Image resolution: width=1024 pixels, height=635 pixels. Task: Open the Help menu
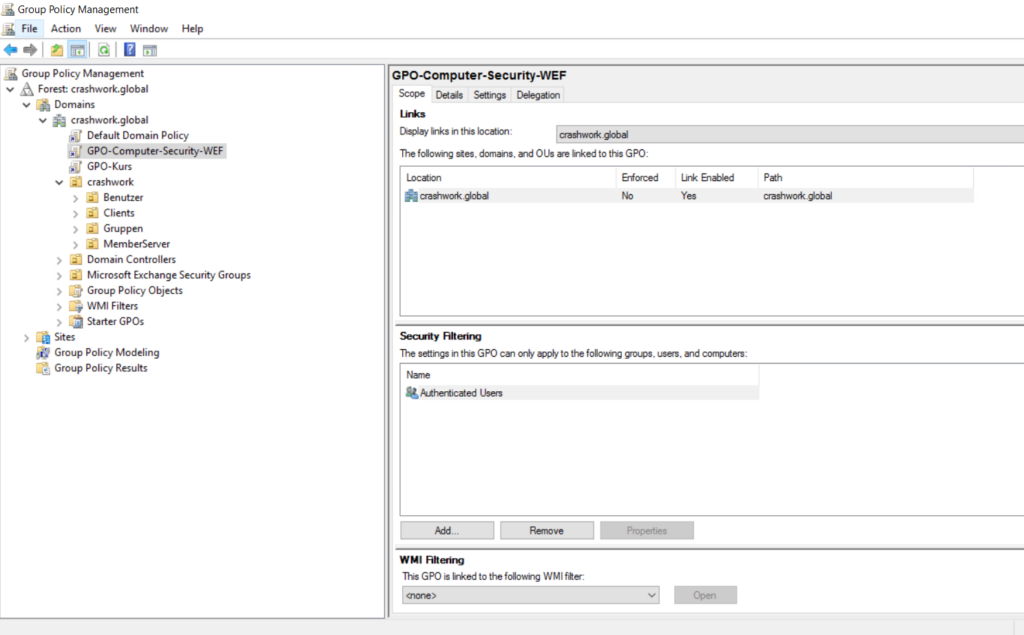tap(193, 29)
